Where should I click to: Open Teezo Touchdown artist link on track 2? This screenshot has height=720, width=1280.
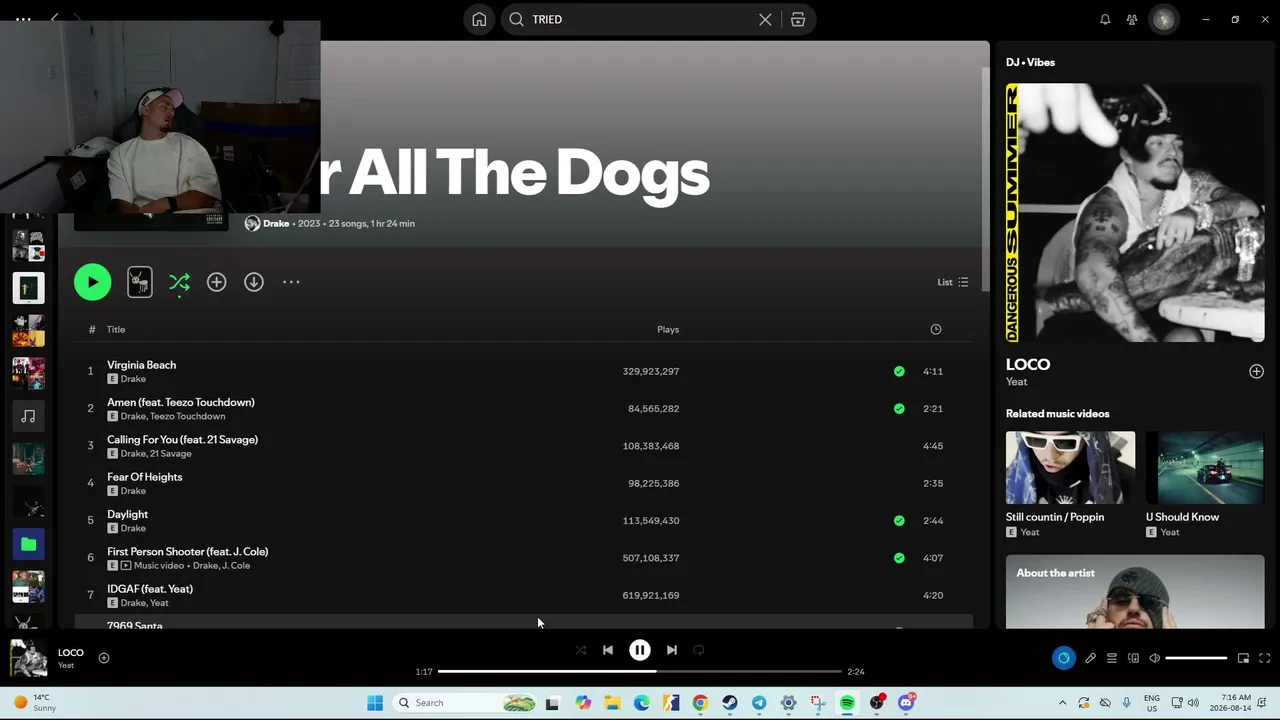point(187,416)
